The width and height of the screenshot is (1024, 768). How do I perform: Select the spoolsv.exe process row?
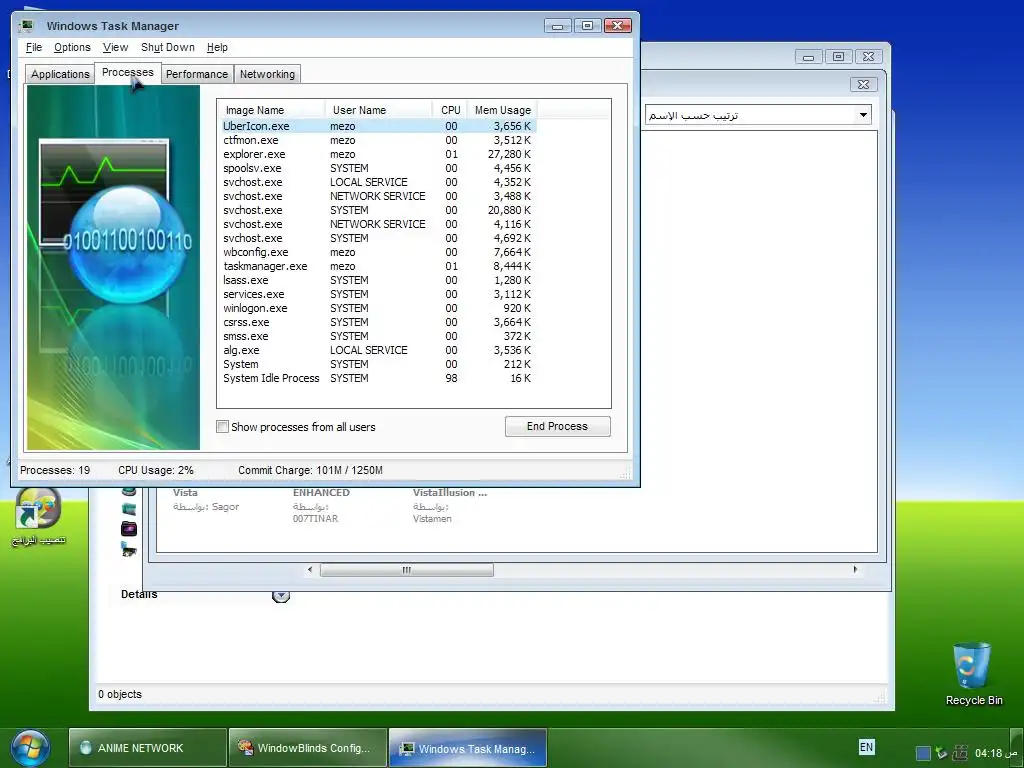(377, 168)
